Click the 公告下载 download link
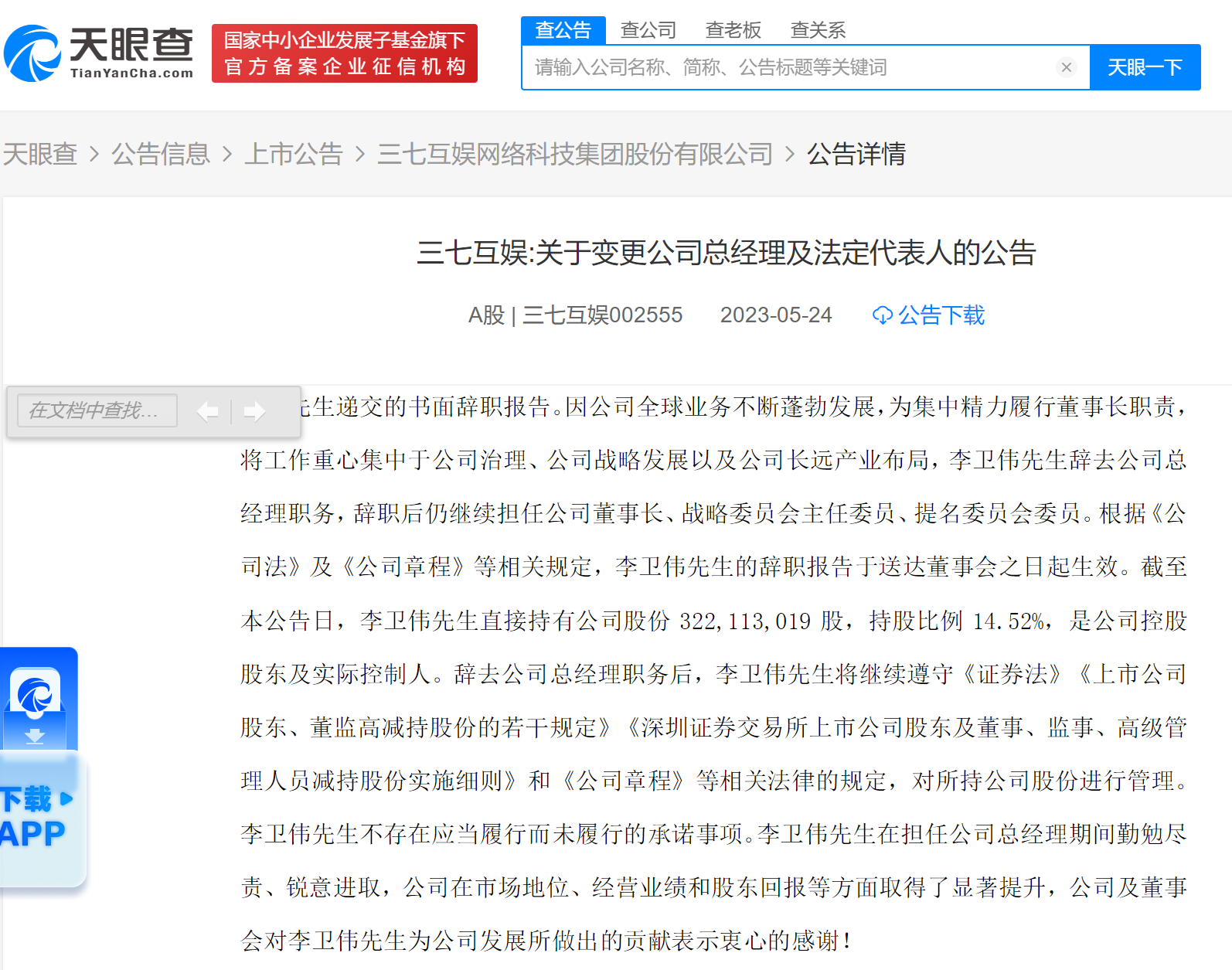1232x970 pixels. (x=929, y=315)
